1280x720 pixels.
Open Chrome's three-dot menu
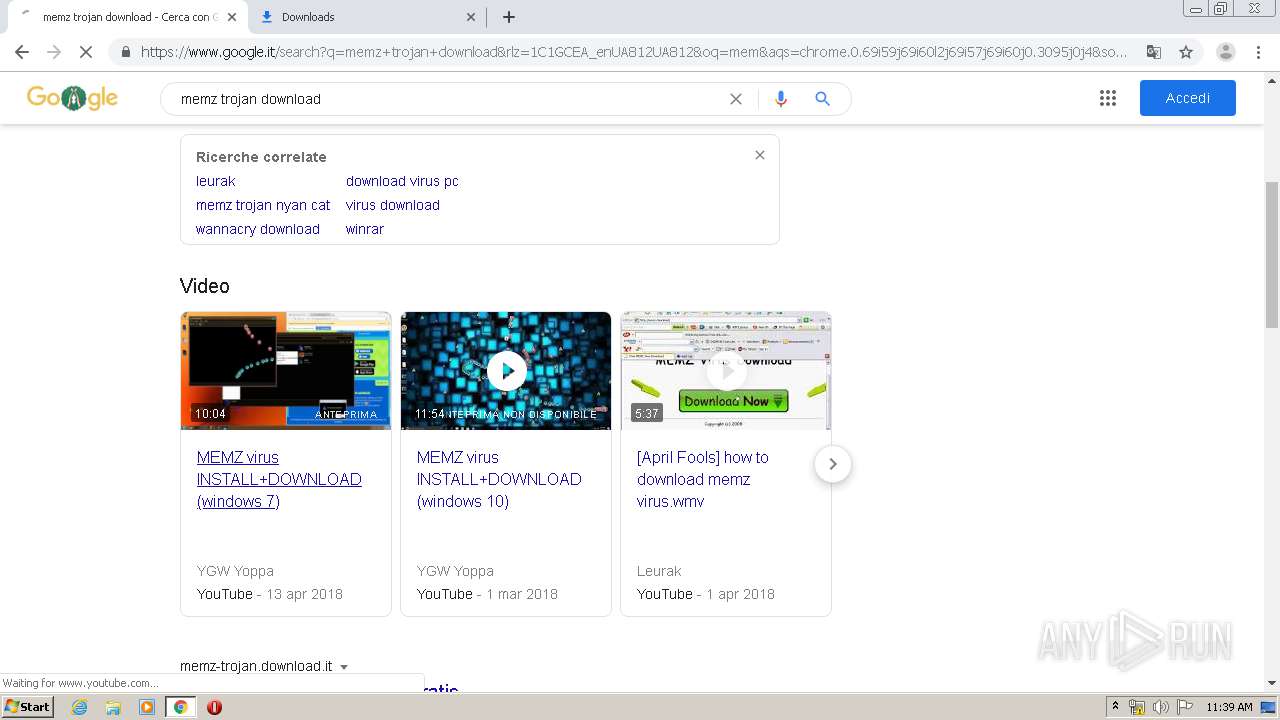coord(1258,52)
